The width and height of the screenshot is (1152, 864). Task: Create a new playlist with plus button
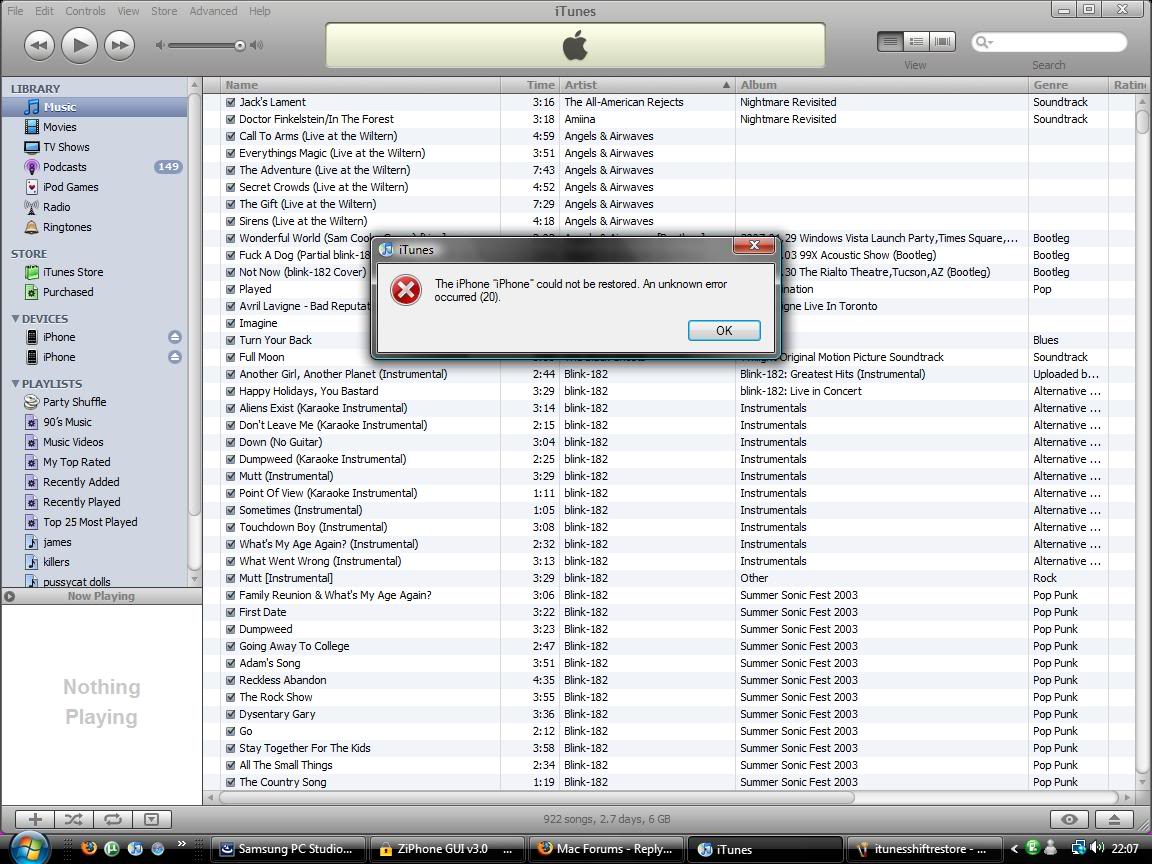[x=35, y=819]
